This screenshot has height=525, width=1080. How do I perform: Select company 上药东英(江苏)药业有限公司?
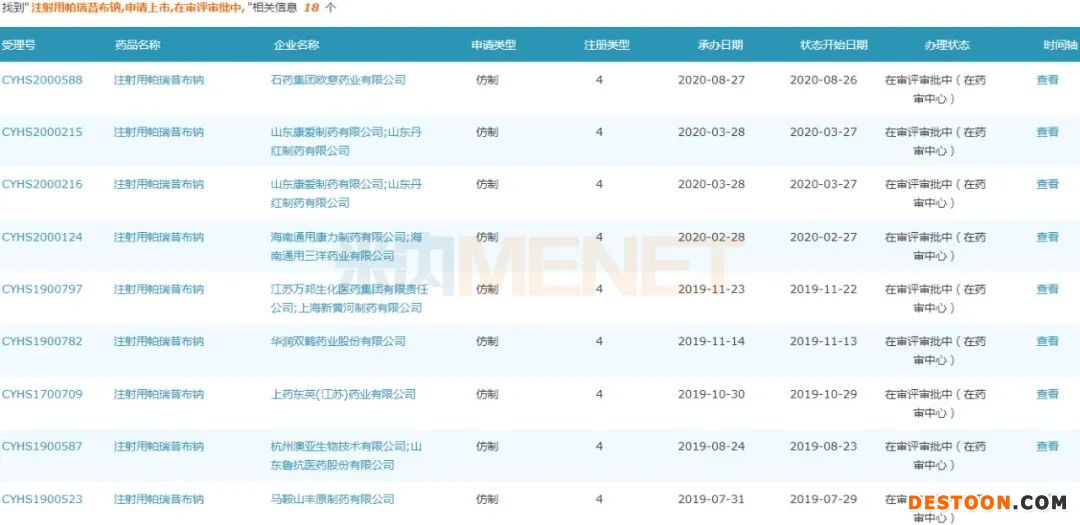tap(343, 394)
